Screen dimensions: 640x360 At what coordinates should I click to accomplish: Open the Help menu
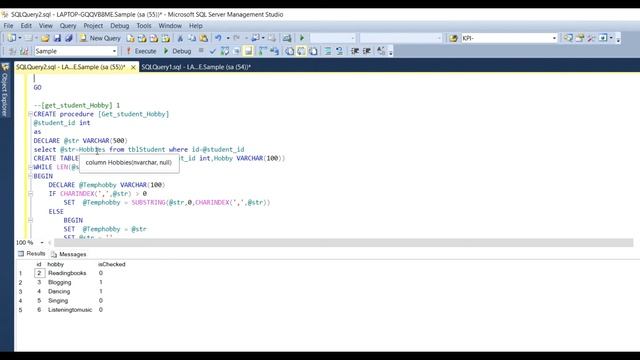point(196,26)
